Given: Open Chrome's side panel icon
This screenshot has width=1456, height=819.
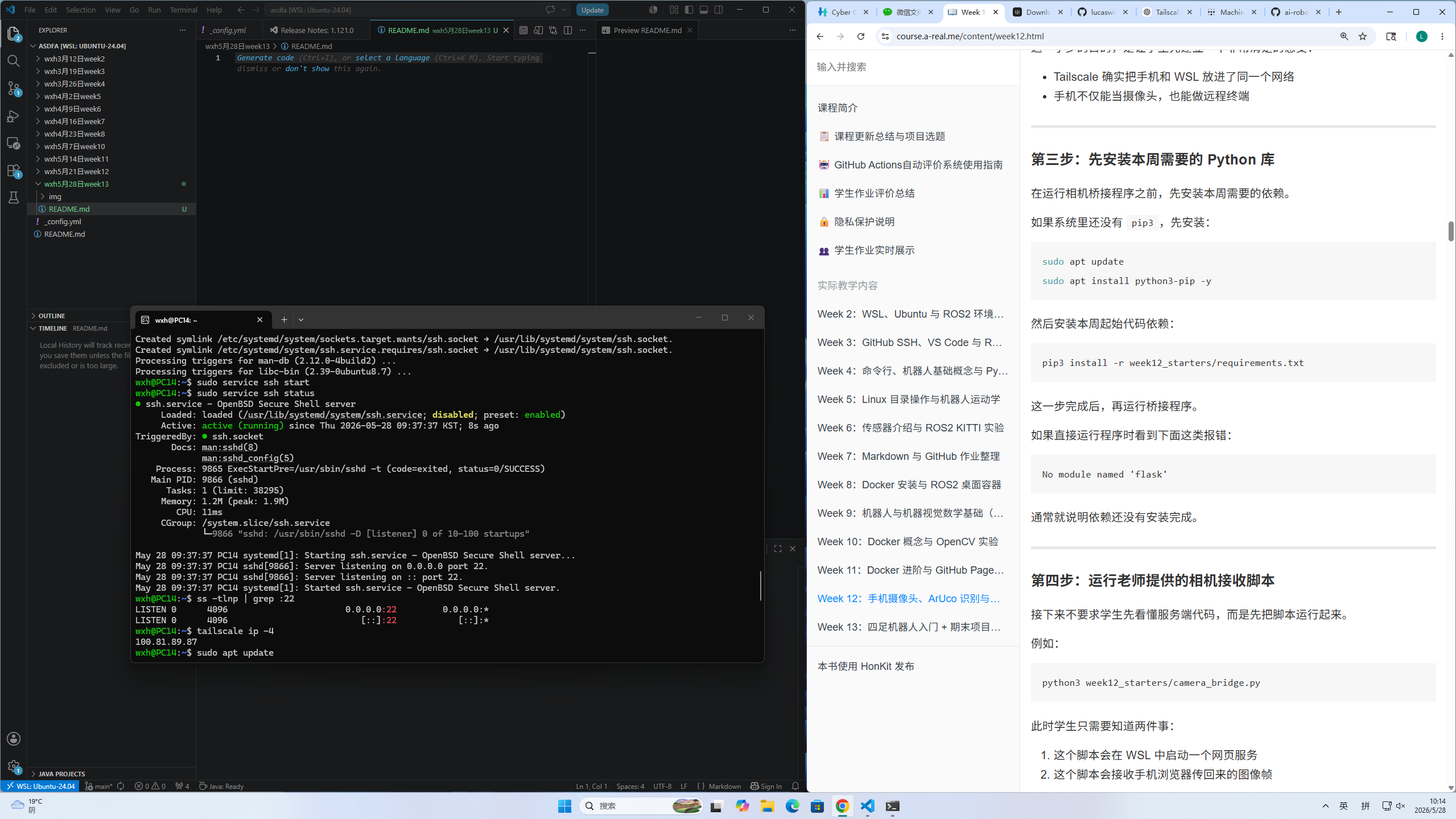Looking at the screenshot, I should (x=1391, y=36).
